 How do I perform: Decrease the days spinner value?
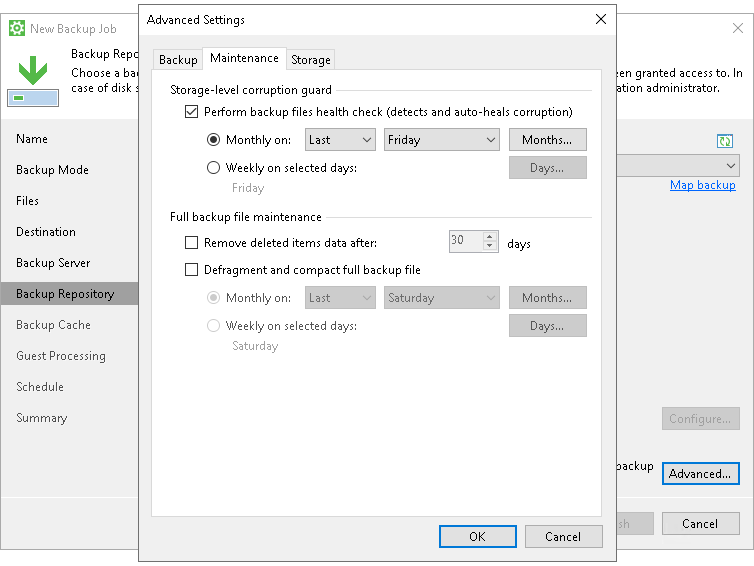pyautogui.click(x=489, y=246)
